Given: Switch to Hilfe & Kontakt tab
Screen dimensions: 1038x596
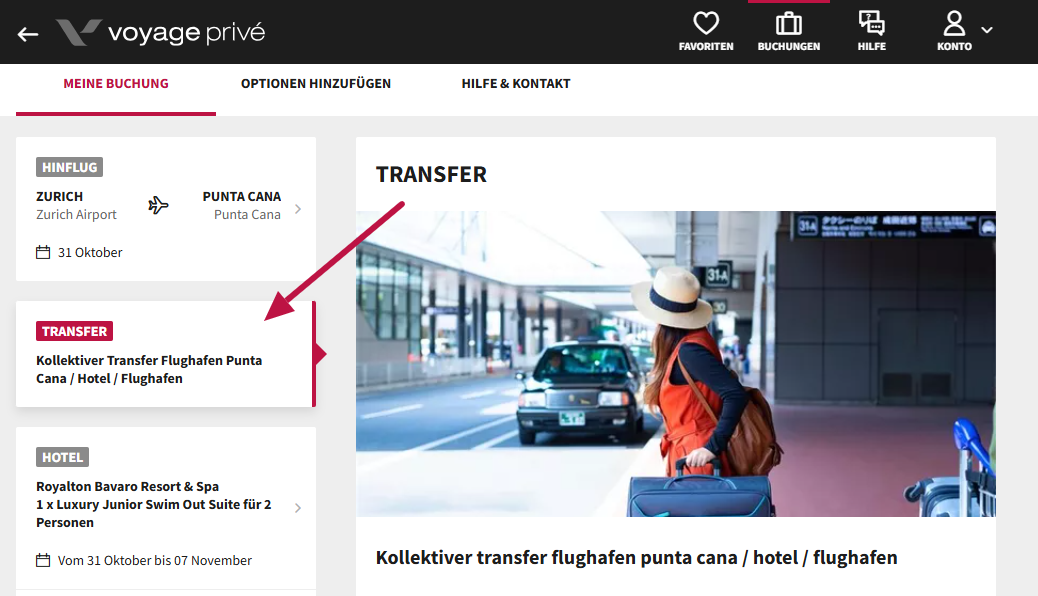Looking at the screenshot, I should (x=516, y=83).
